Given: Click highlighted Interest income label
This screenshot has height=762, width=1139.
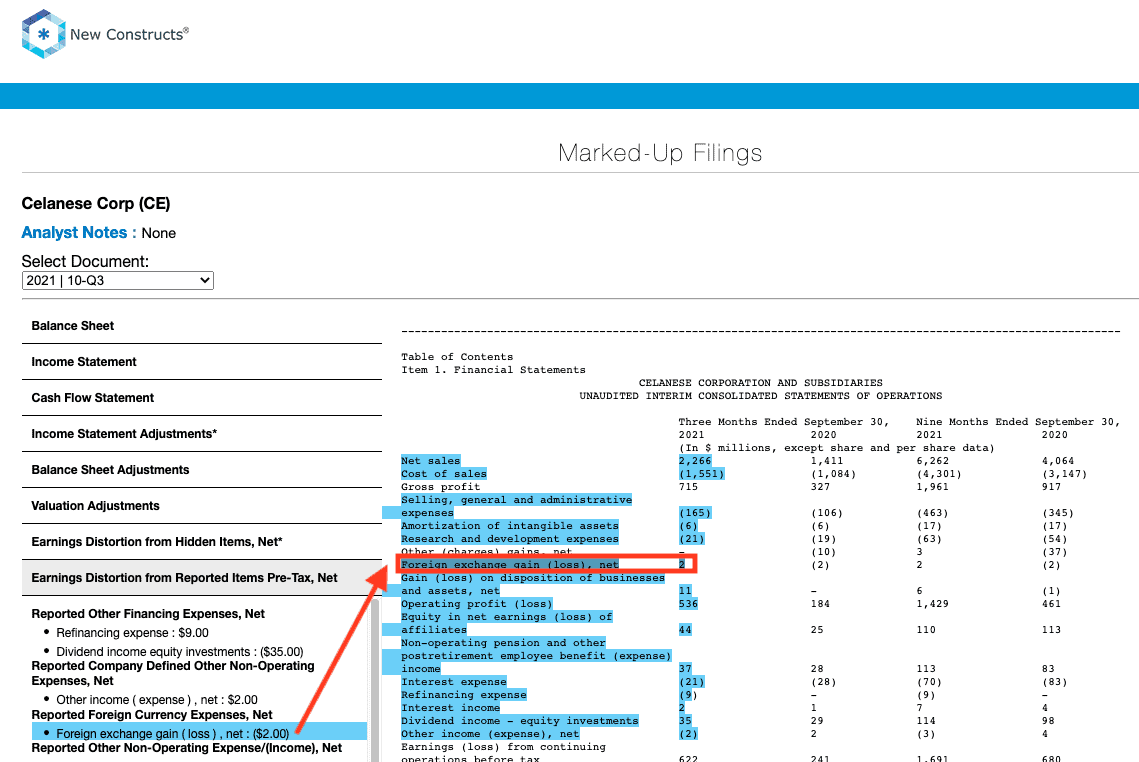Looking at the screenshot, I should click(x=450, y=708).
